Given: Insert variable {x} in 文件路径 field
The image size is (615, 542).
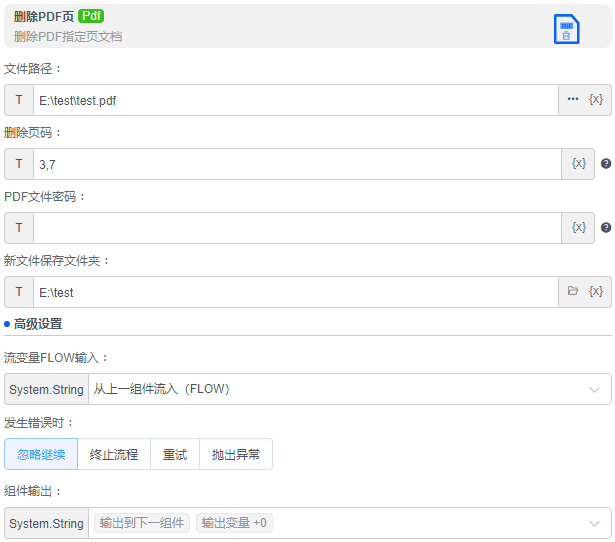Looking at the screenshot, I should pyautogui.click(x=595, y=99).
